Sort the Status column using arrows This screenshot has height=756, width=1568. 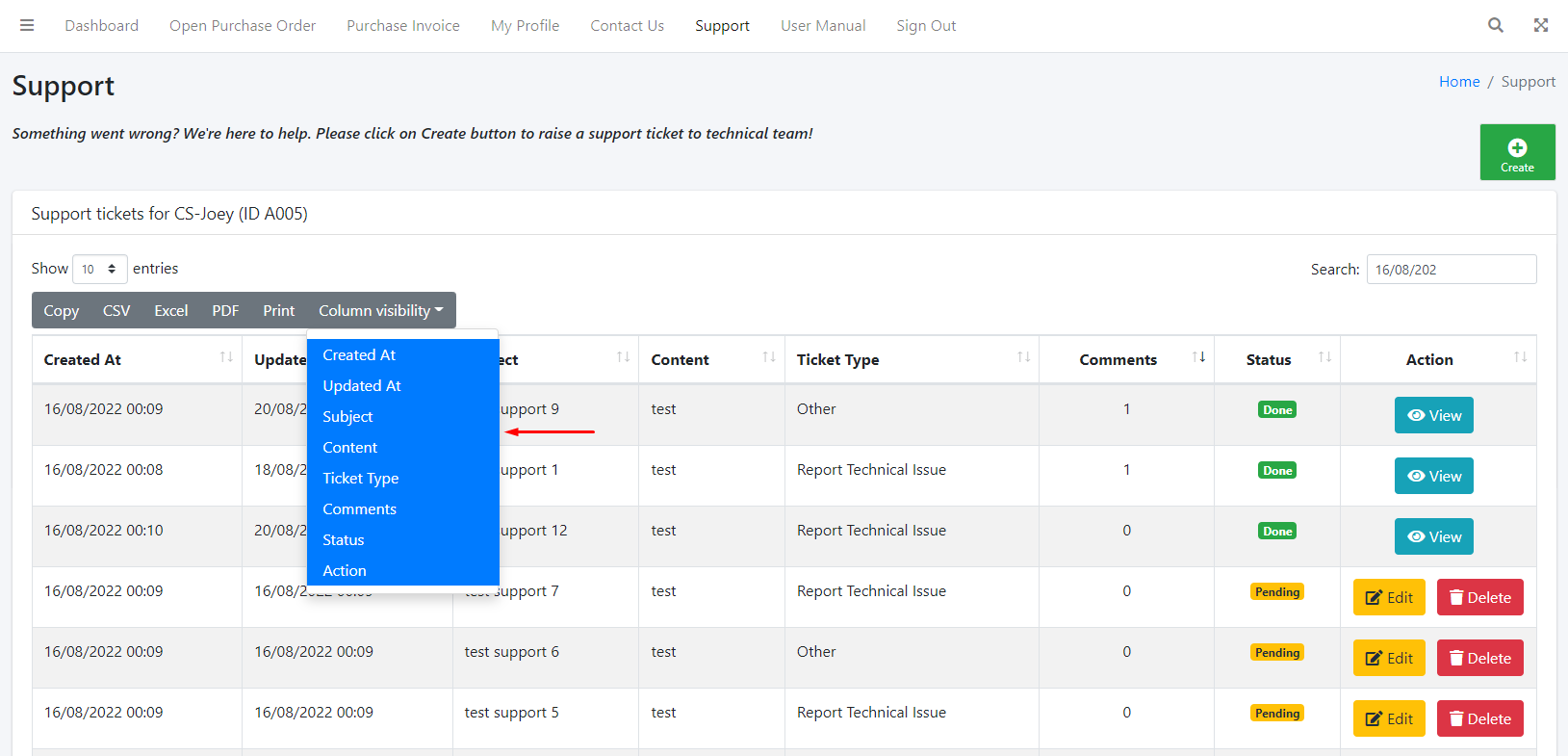tap(1324, 358)
